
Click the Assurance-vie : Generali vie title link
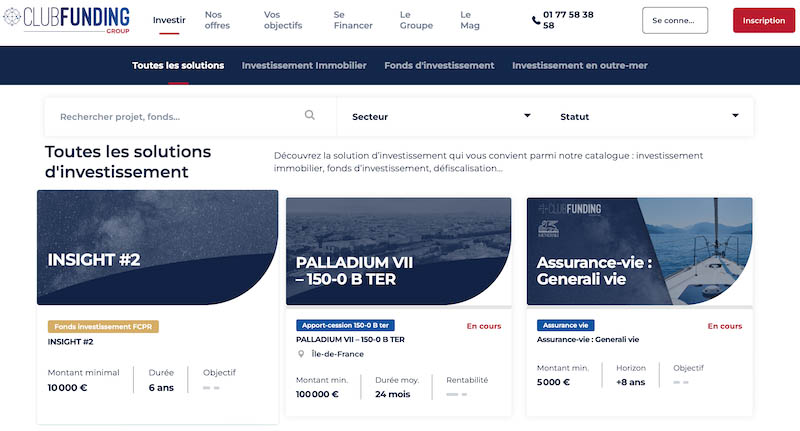pyautogui.click(x=588, y=339)
